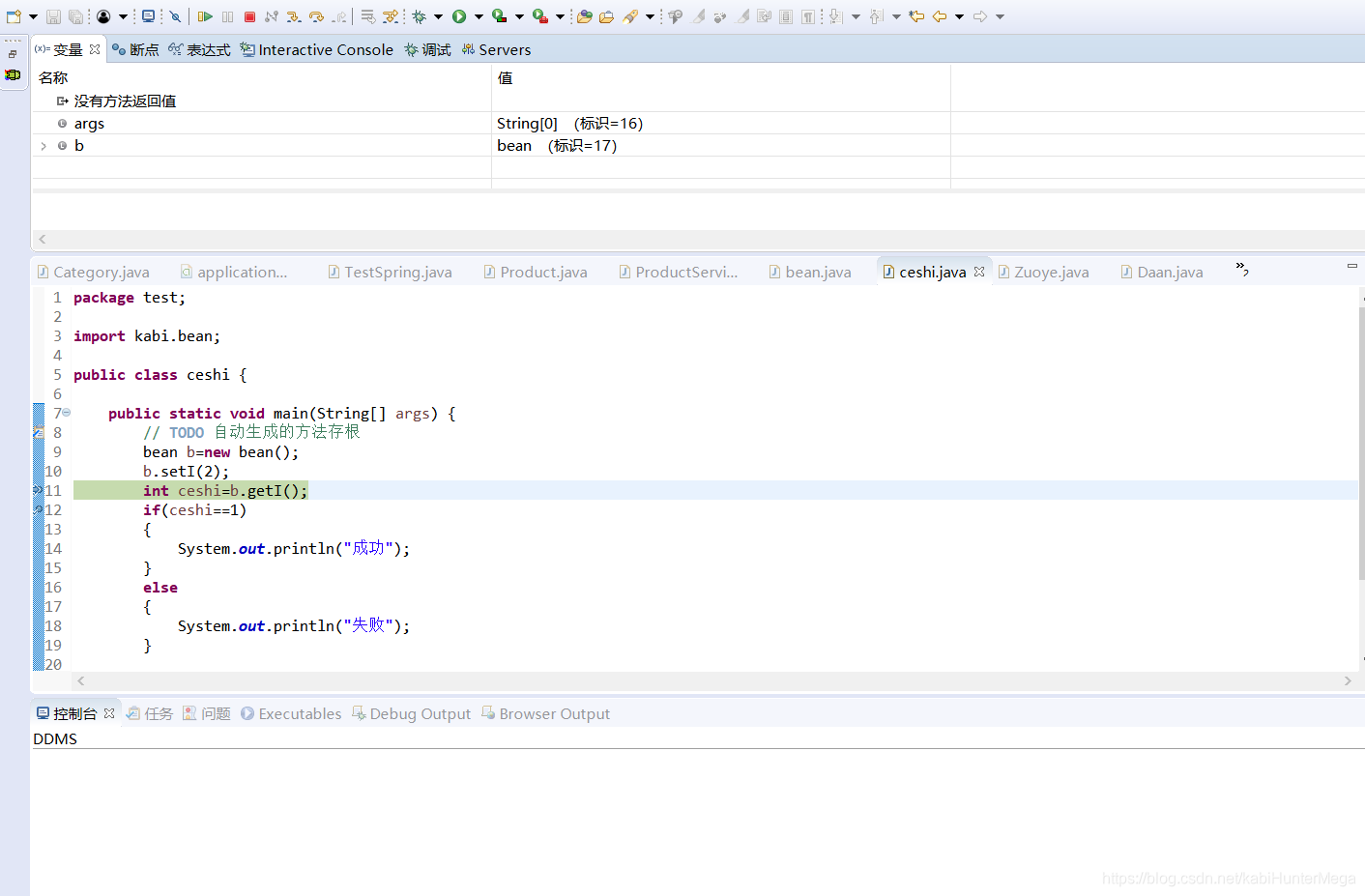Click the Step Over icon
The image size is (1365, 896).
tap(316, 16)
